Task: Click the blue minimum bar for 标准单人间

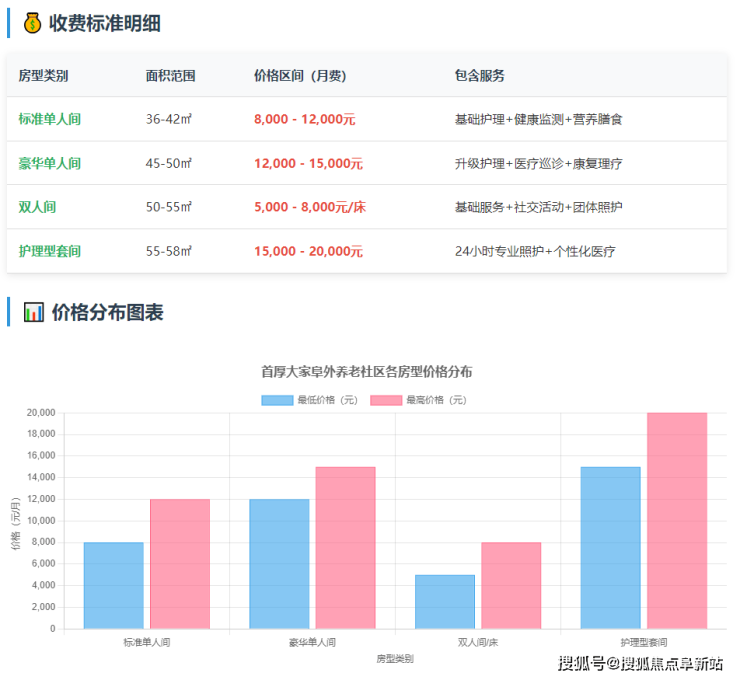Action: 113,585
